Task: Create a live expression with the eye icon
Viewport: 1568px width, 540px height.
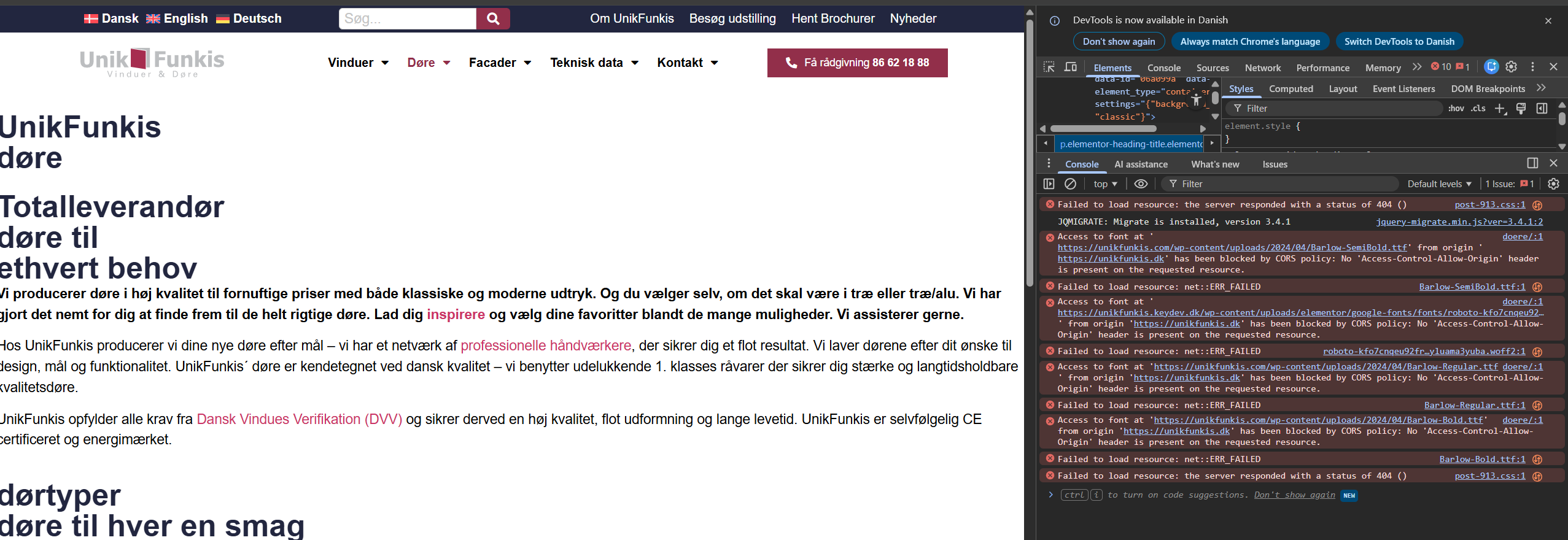Action: [1141, 183]
